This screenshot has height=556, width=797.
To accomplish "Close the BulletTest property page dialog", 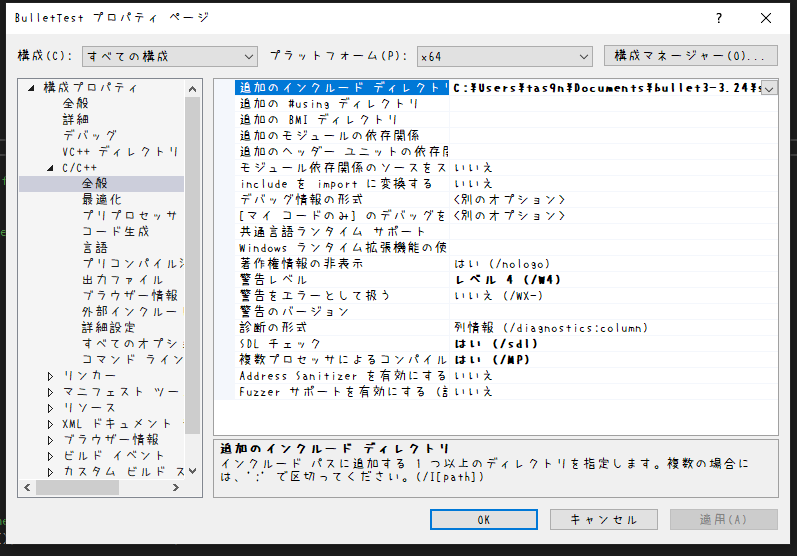I will point(765,18).
